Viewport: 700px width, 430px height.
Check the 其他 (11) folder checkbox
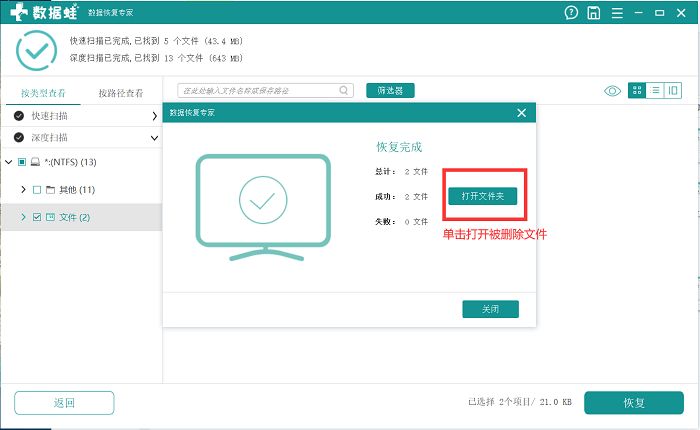click(x=37, y=189)
